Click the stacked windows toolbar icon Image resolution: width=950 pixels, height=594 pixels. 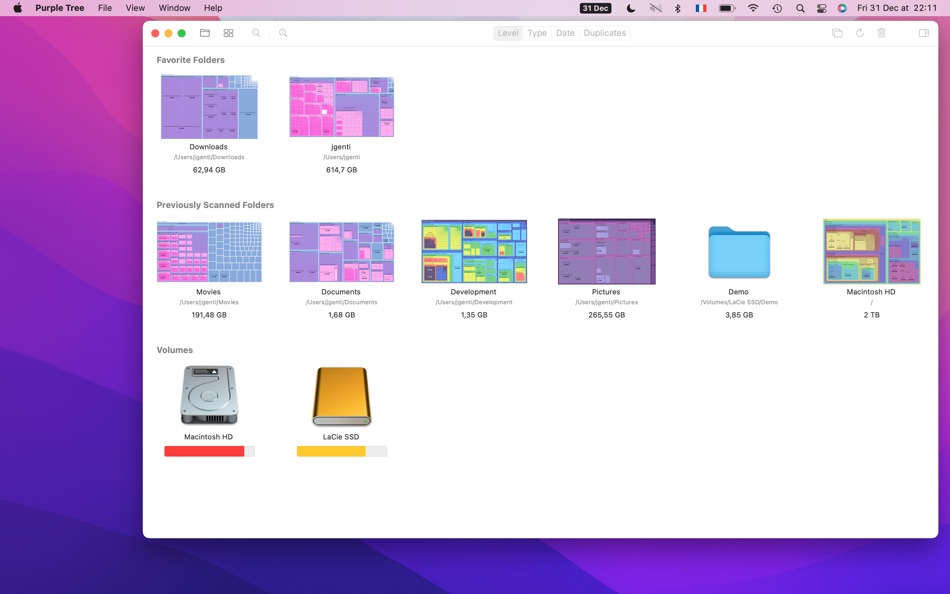click(x=837, y=33)
